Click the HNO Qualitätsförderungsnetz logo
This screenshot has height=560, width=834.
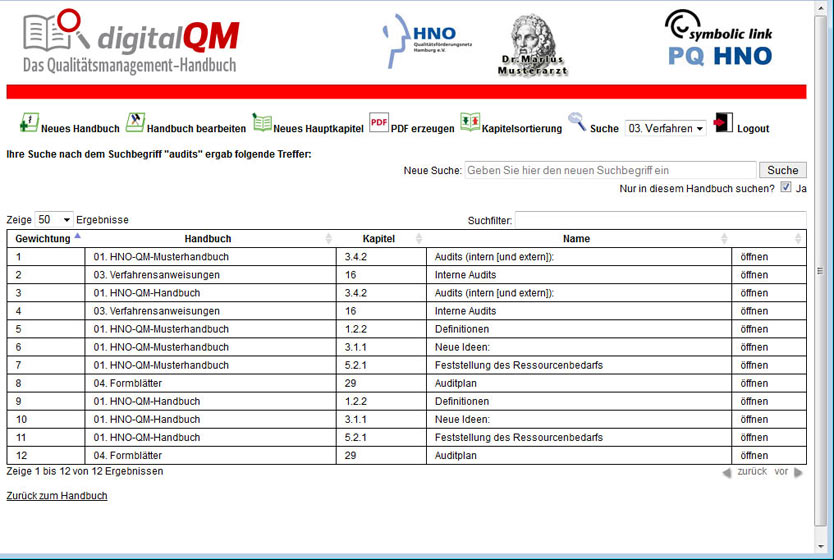click(427, 41)
